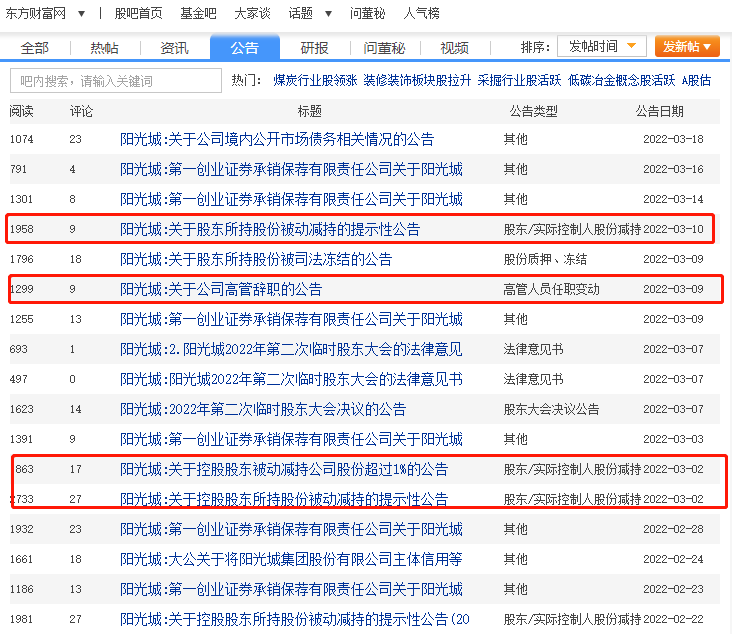Focus the 吧内搜索 keyword input field
732x634 pixels.
pos(116,81)
